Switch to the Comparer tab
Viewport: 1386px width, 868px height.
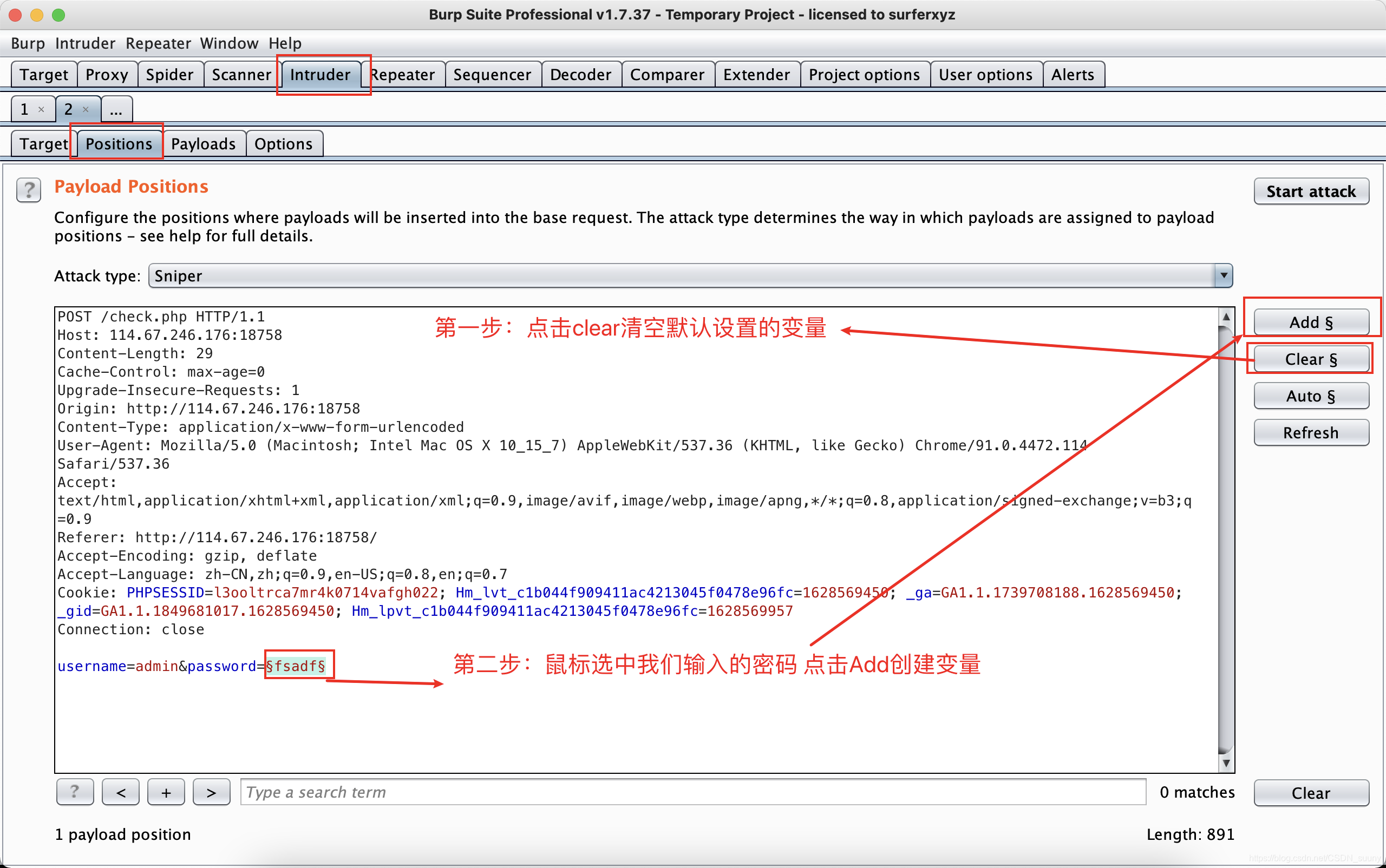point(667,75)
